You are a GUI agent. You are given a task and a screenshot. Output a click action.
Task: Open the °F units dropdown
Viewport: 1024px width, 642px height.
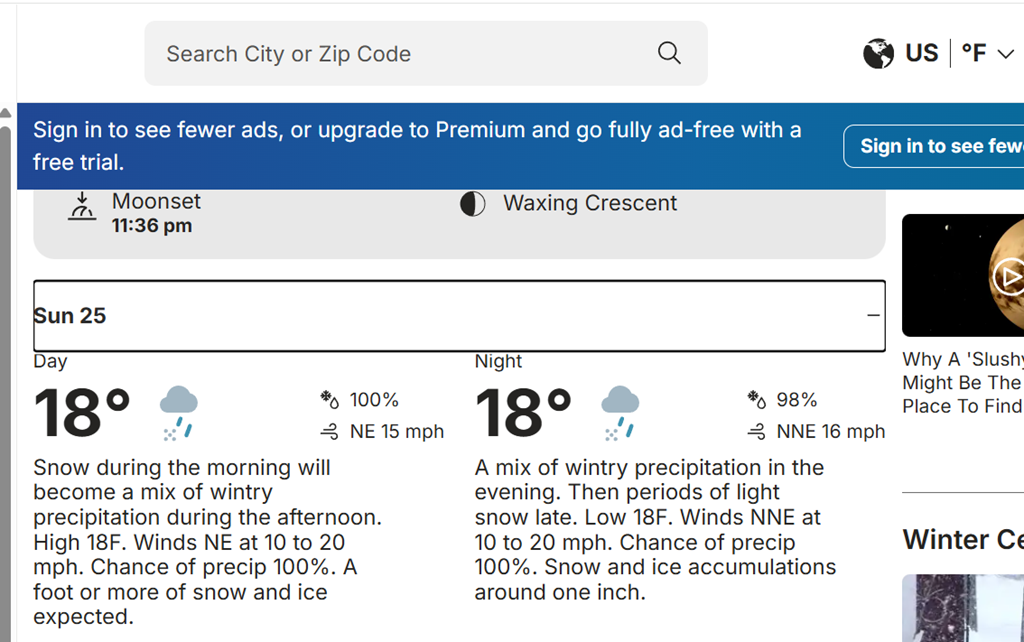click(987, 53)
